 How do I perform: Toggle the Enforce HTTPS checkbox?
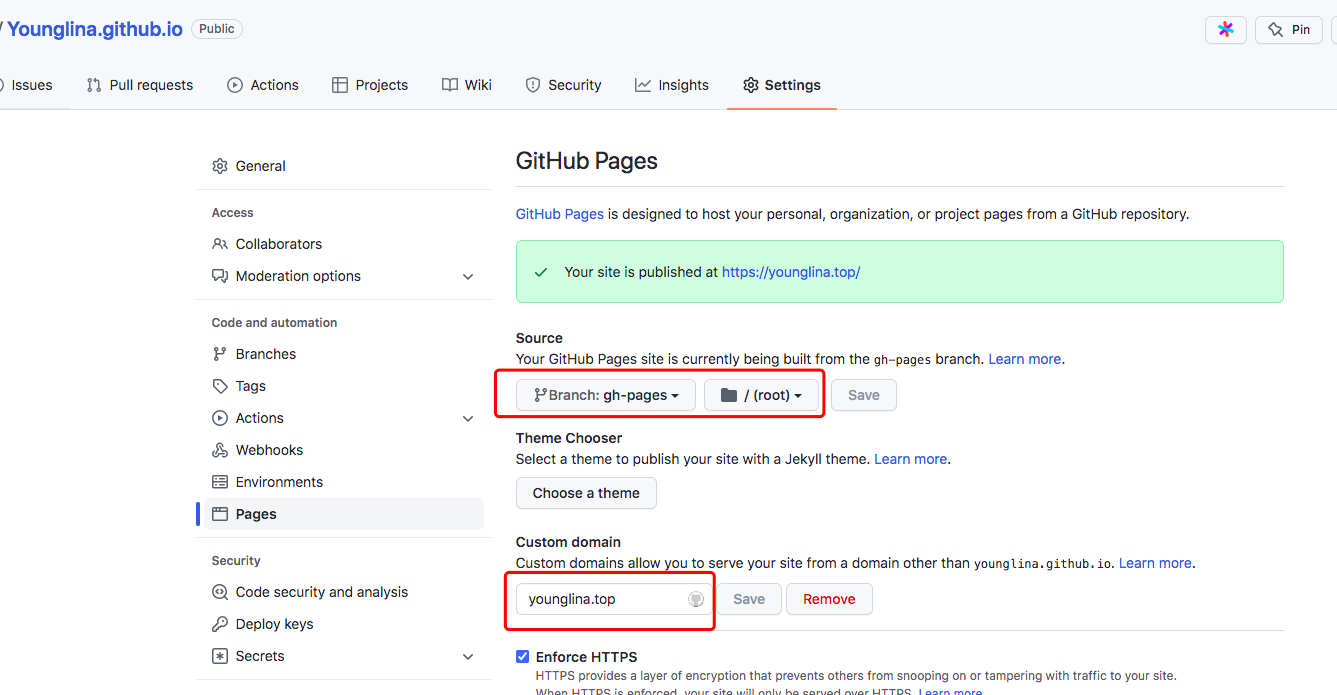coord(522,657)
